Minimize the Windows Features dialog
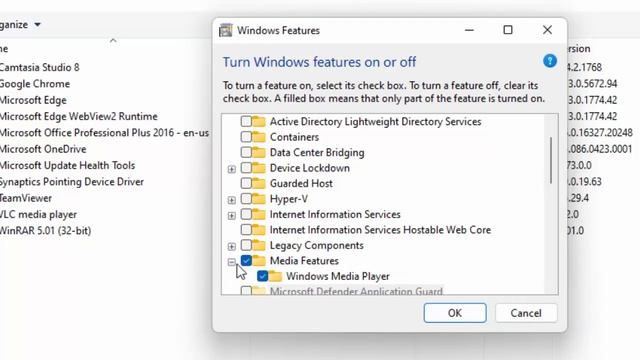Viewport: 640px width, 360px height. [469, 30]
